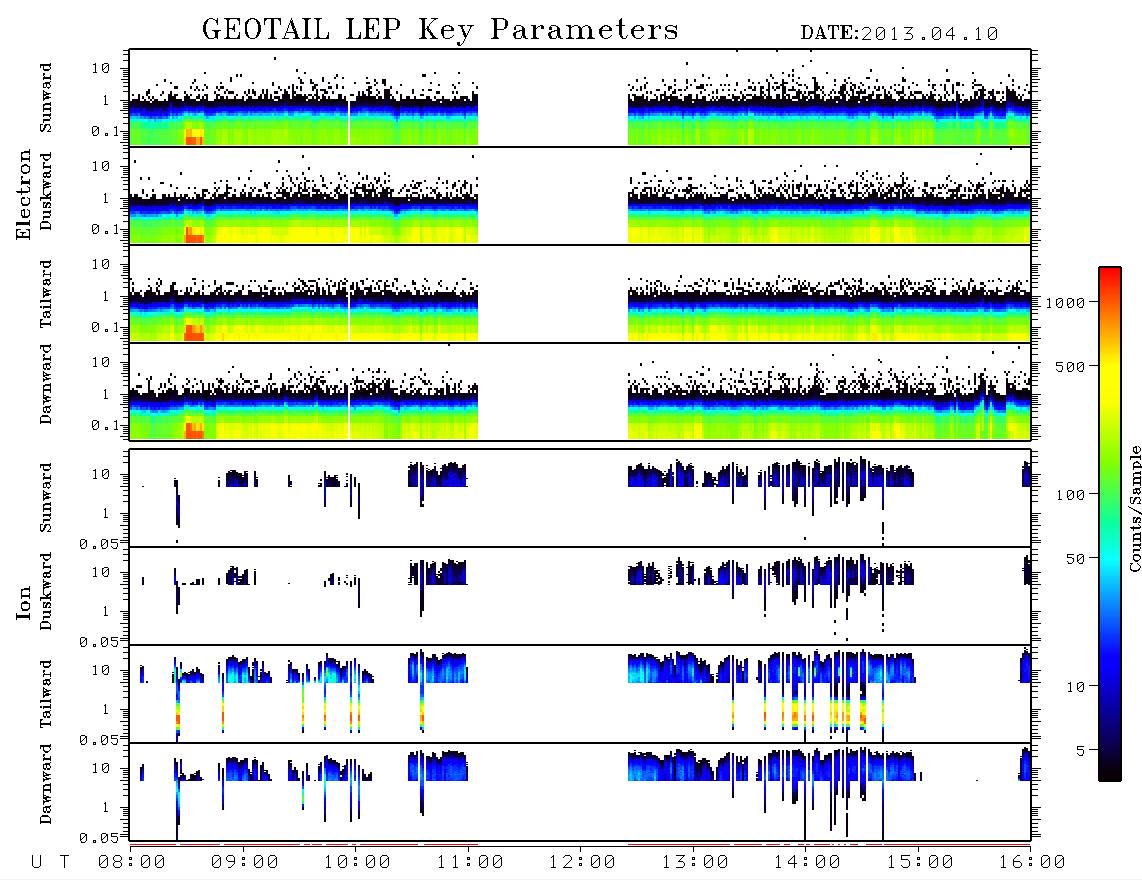Image resolution: width=1142 pixels, height=880 pixels.
Task: Click the vertical "Ion" group label
Action: tap(23, 602)
